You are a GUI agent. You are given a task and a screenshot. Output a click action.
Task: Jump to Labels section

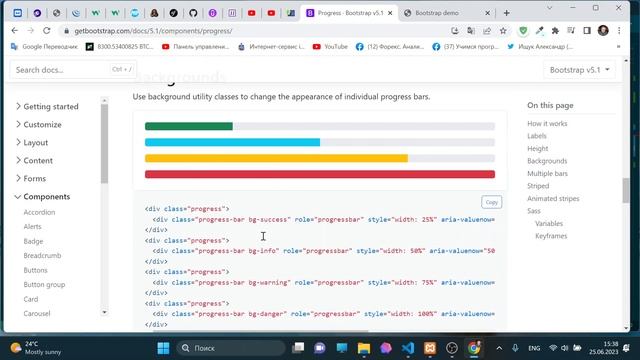click(x=537, y=136)
